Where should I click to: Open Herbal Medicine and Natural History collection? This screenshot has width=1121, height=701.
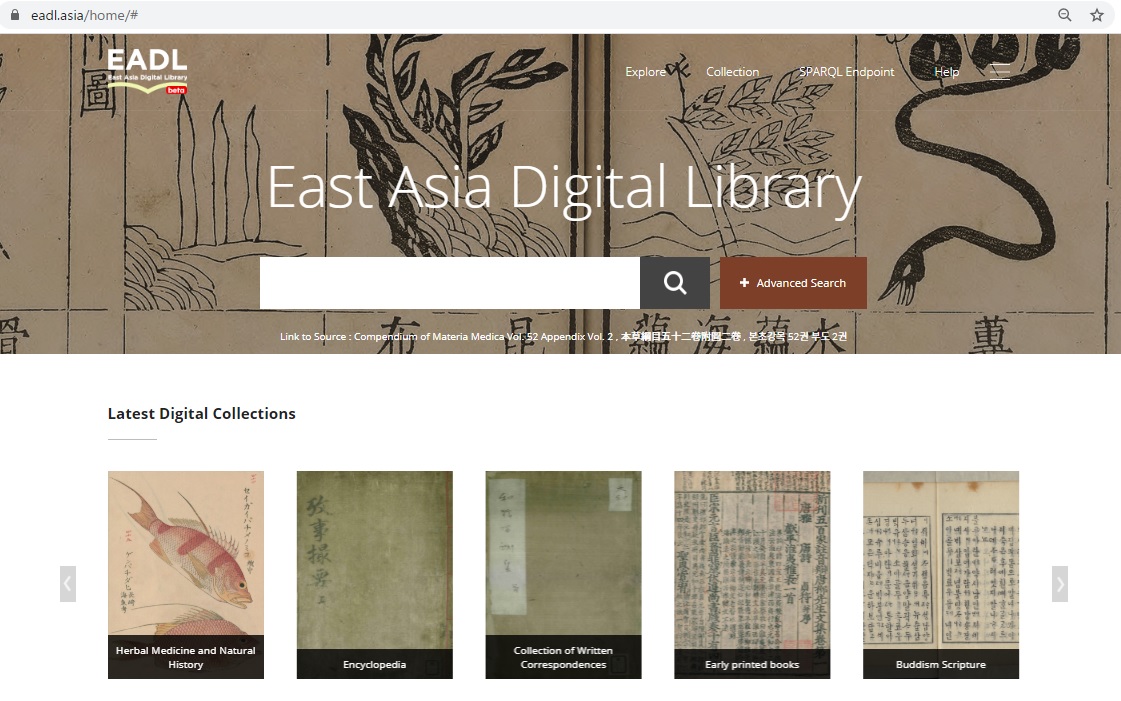(186, 574)
